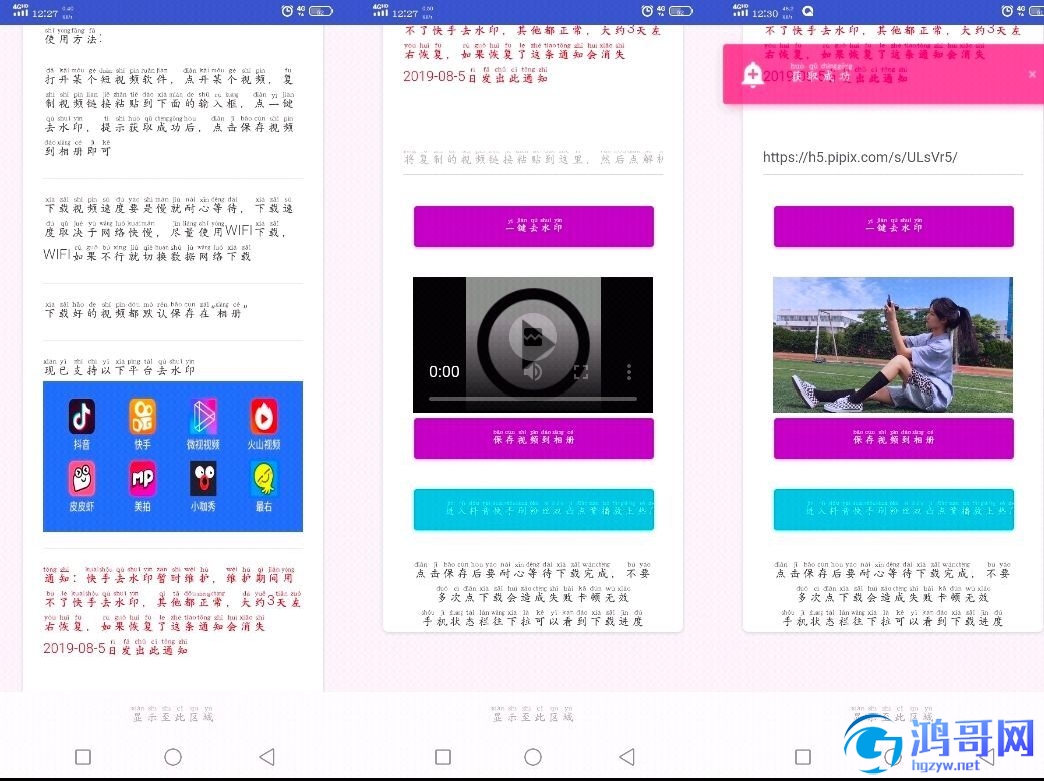Tap the alarm icon in right phone status bar

click(x=1007, y=11)
